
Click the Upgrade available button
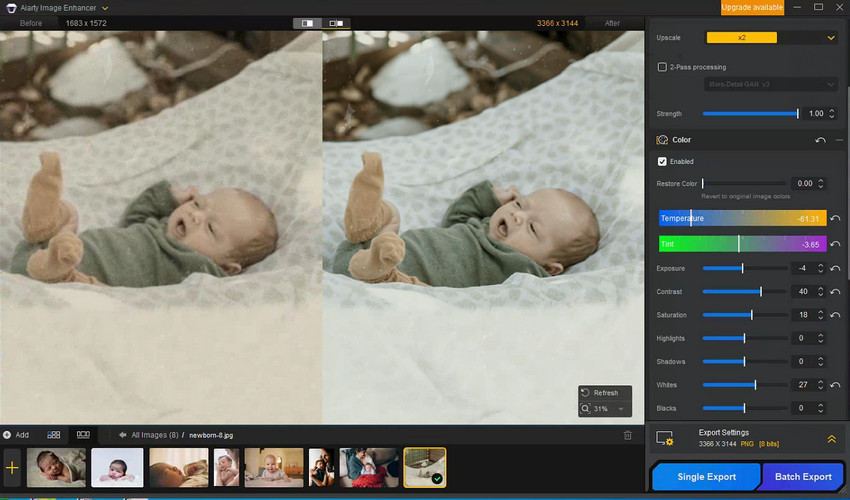click(752, 8)
